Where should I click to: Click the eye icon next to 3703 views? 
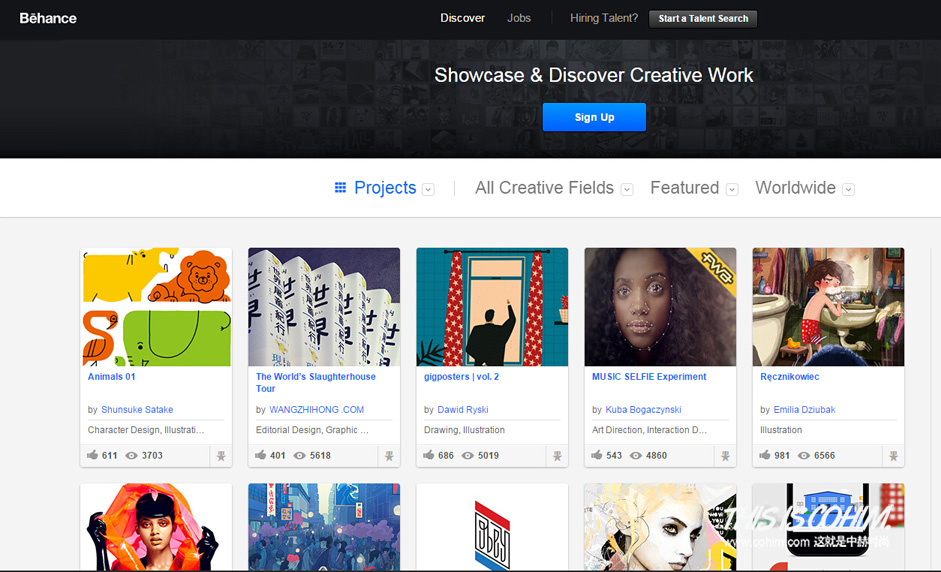tap(131, 456)
